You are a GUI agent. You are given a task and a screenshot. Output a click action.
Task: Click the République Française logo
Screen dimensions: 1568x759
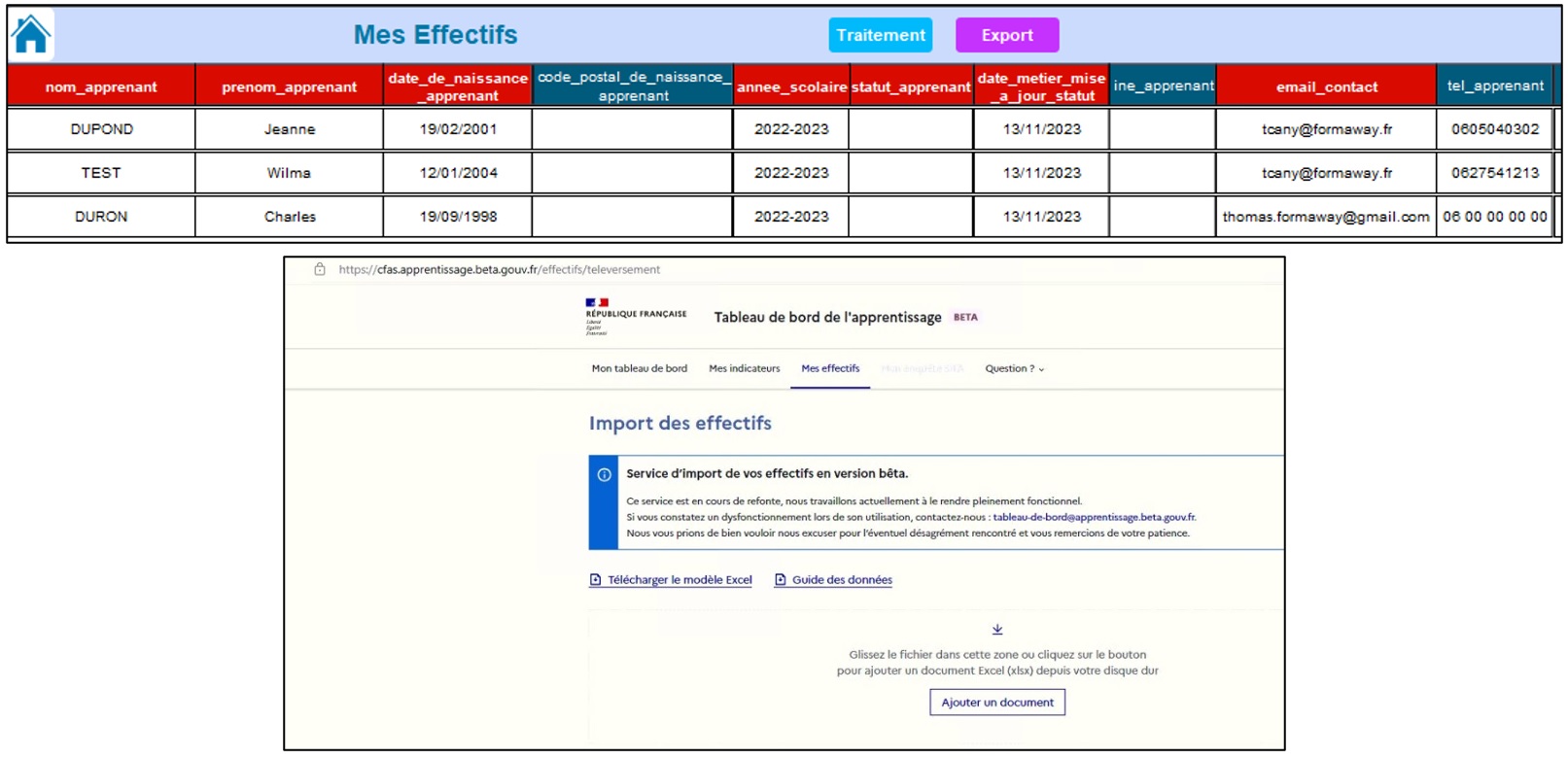(x=636, y=317)
